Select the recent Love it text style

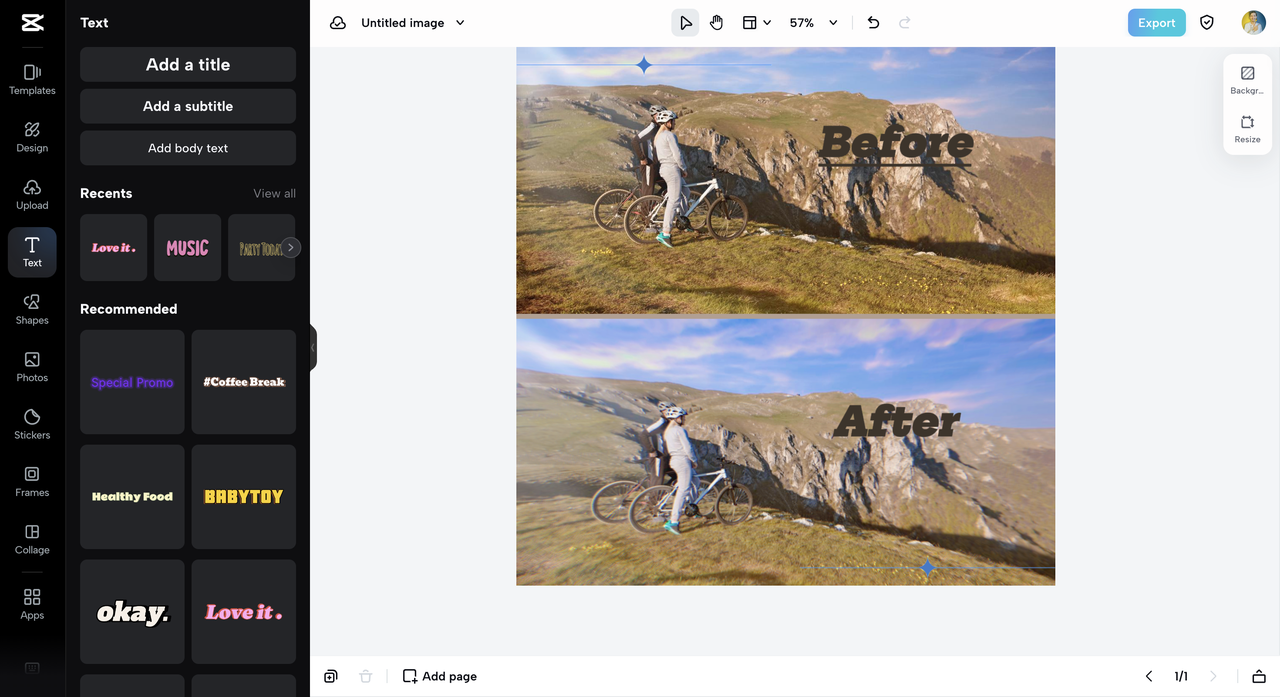113,247
